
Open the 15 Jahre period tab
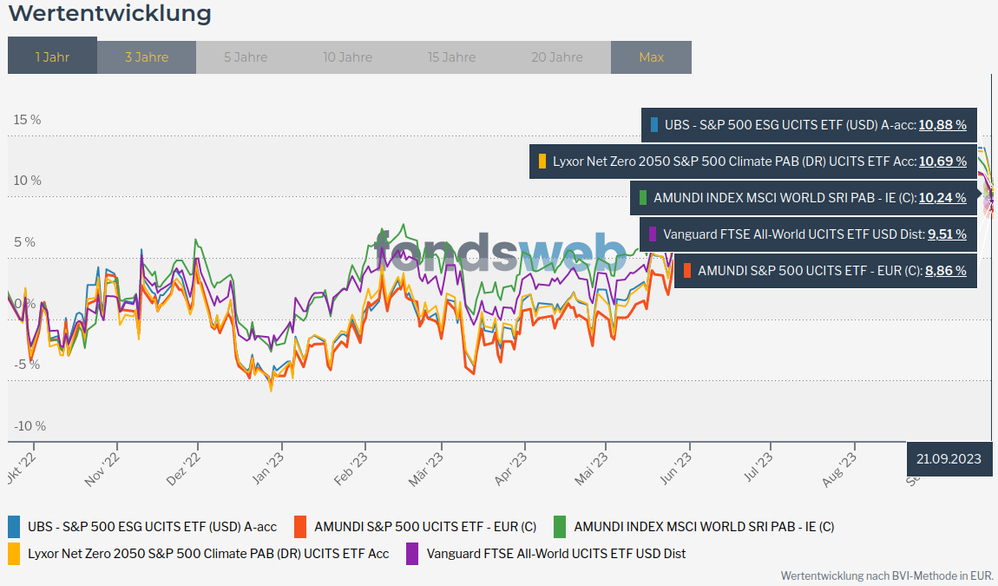point(451,57)
